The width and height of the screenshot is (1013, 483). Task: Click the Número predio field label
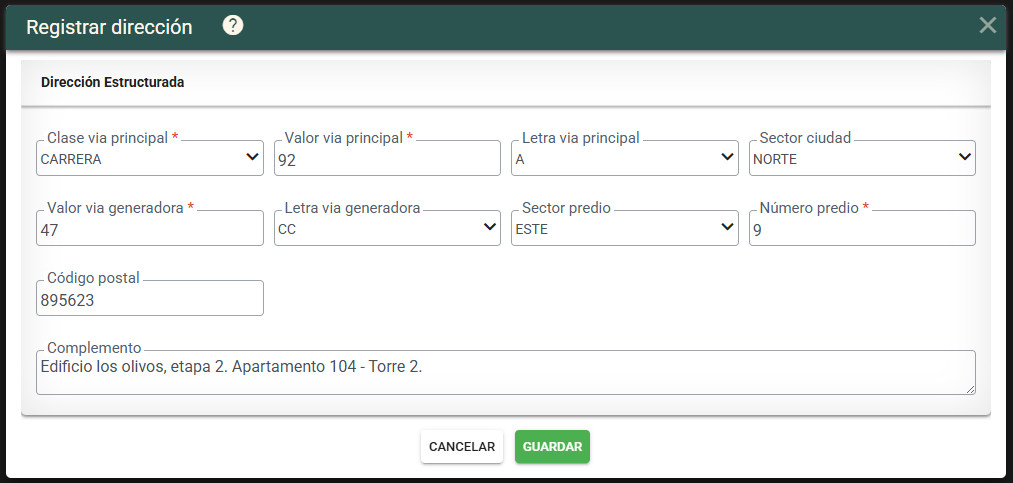tap(809, 208)
